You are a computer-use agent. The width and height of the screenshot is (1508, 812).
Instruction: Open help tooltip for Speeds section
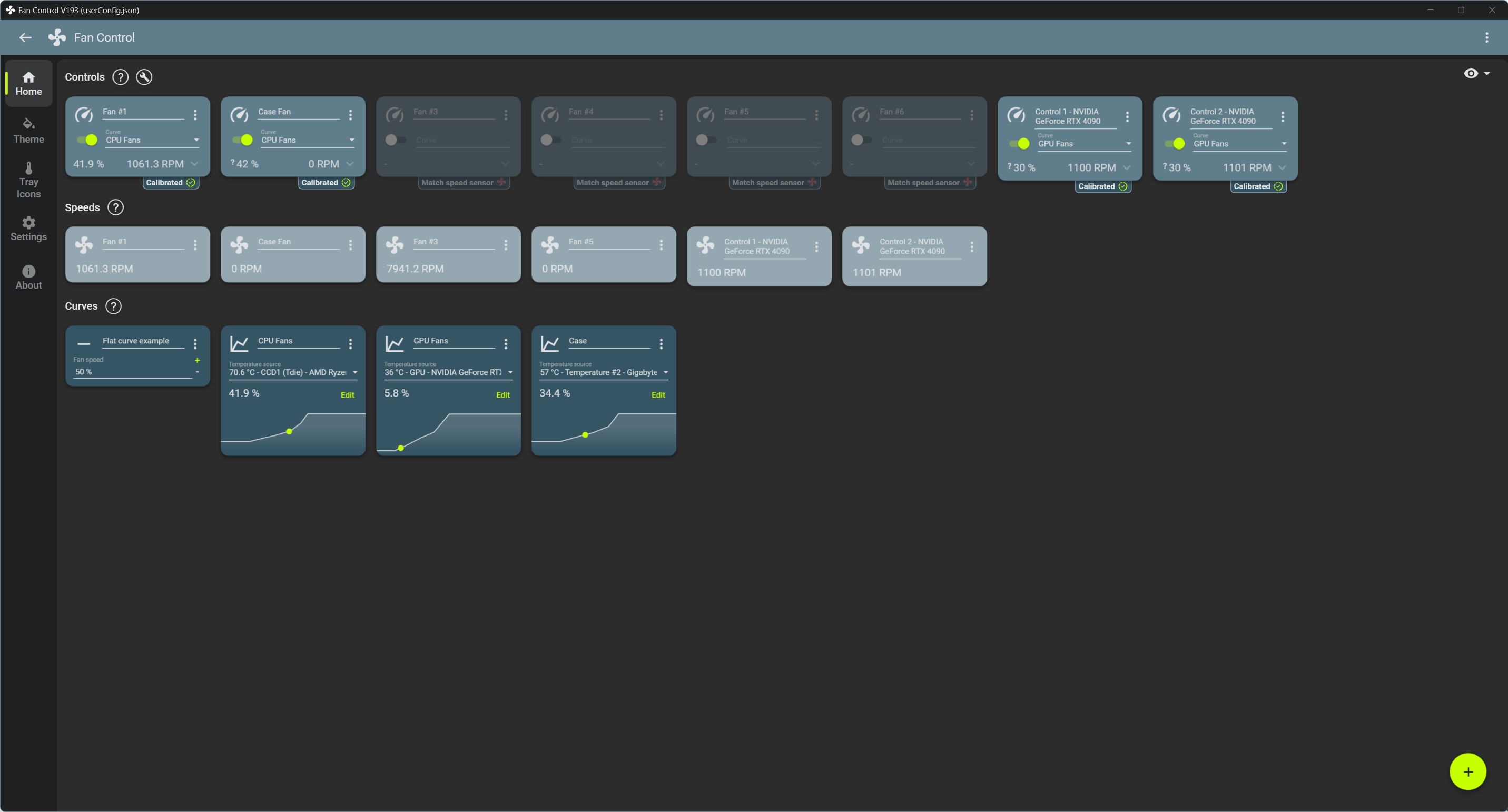[x=114, y=207]
